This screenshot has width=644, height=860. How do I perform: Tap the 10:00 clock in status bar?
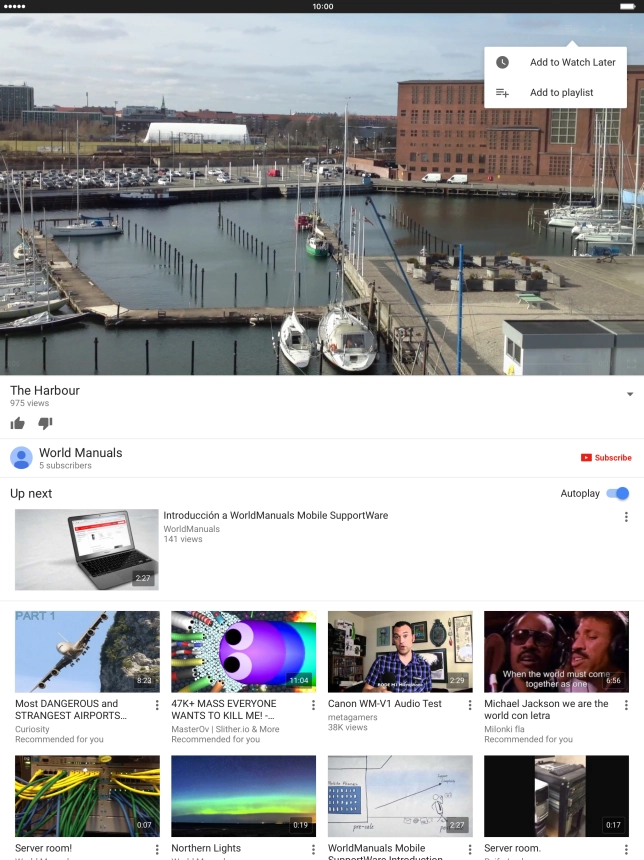[x=323, y=6]
